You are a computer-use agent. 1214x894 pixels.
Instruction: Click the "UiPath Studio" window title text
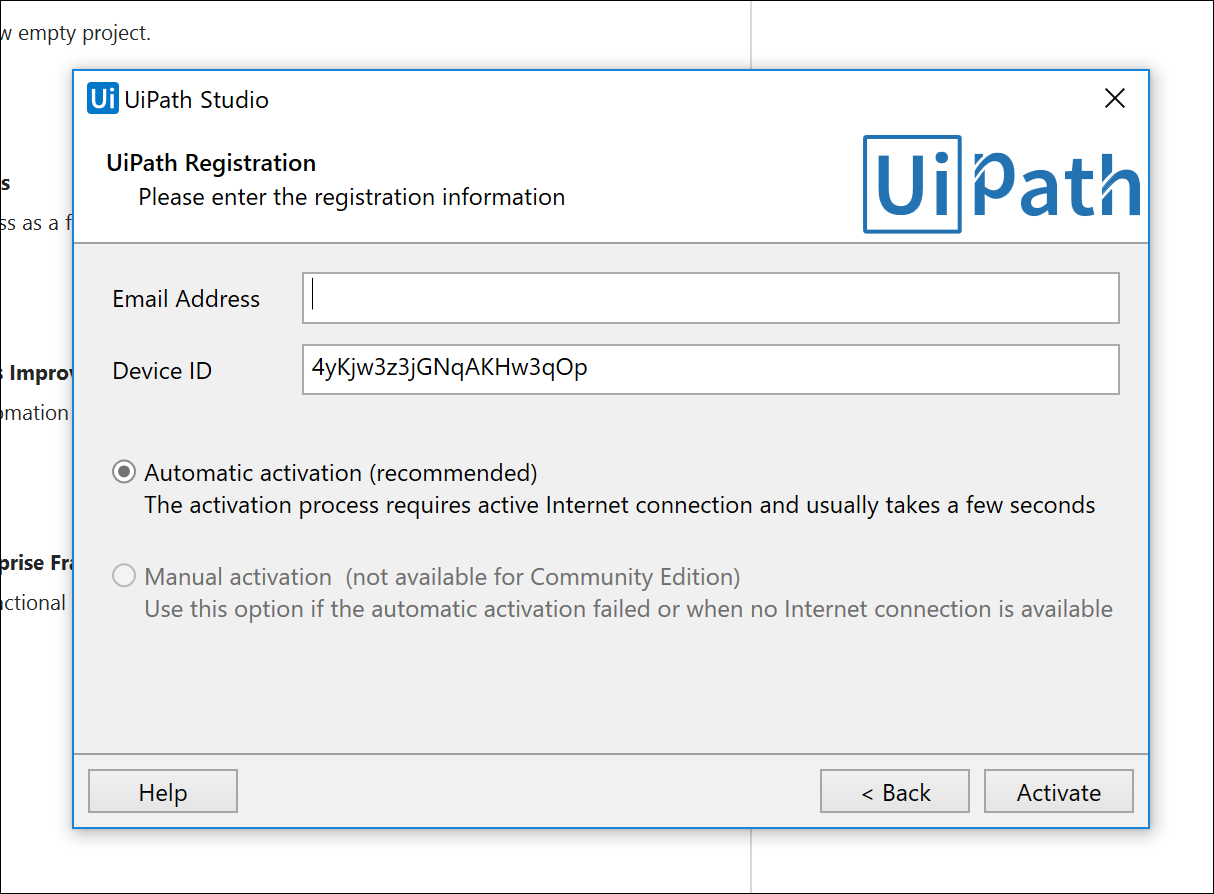coord(197,99)
